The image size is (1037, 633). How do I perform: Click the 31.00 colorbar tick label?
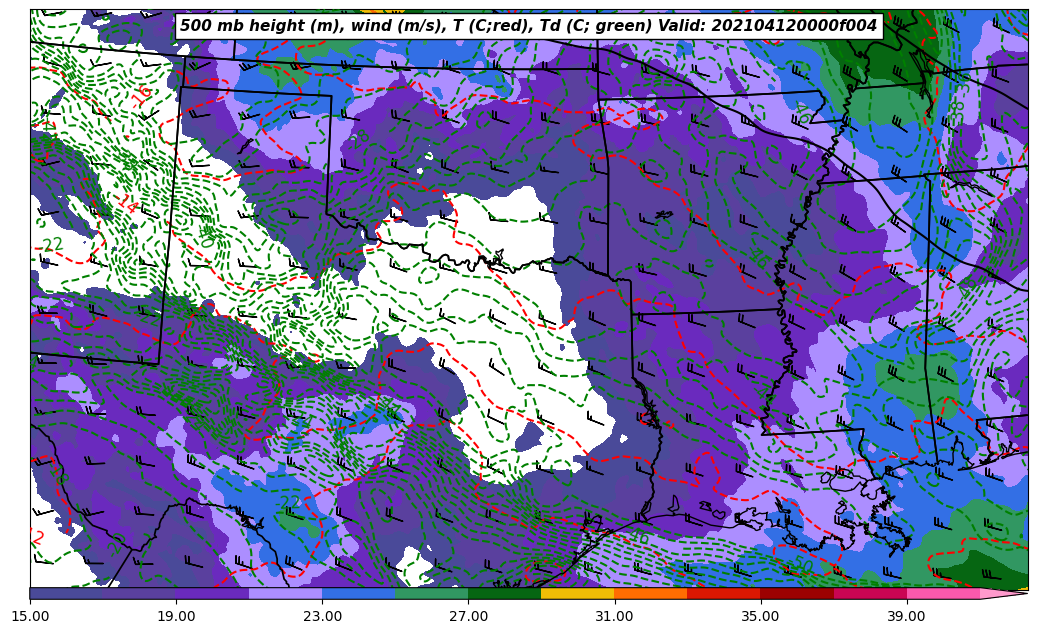click(x=614, y=616)
